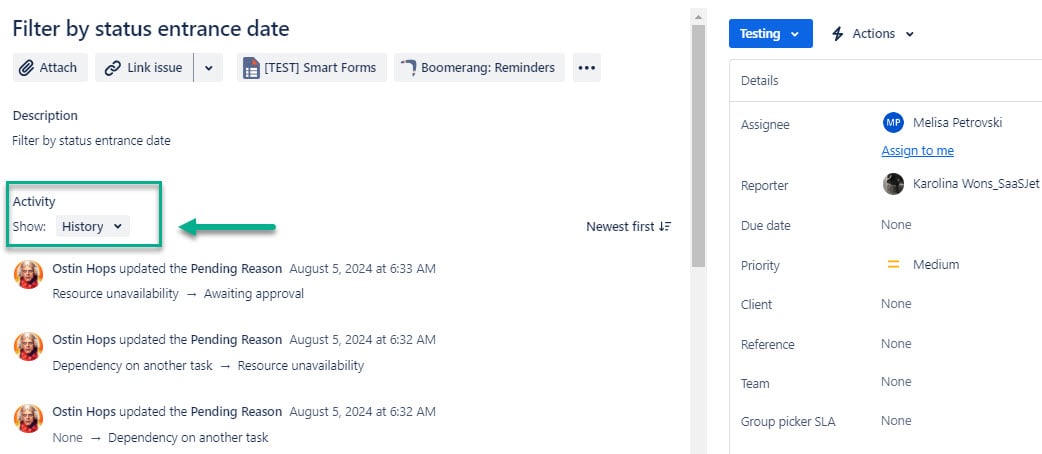
Task: Expand the Actions lightning menu
Action: 873,33
